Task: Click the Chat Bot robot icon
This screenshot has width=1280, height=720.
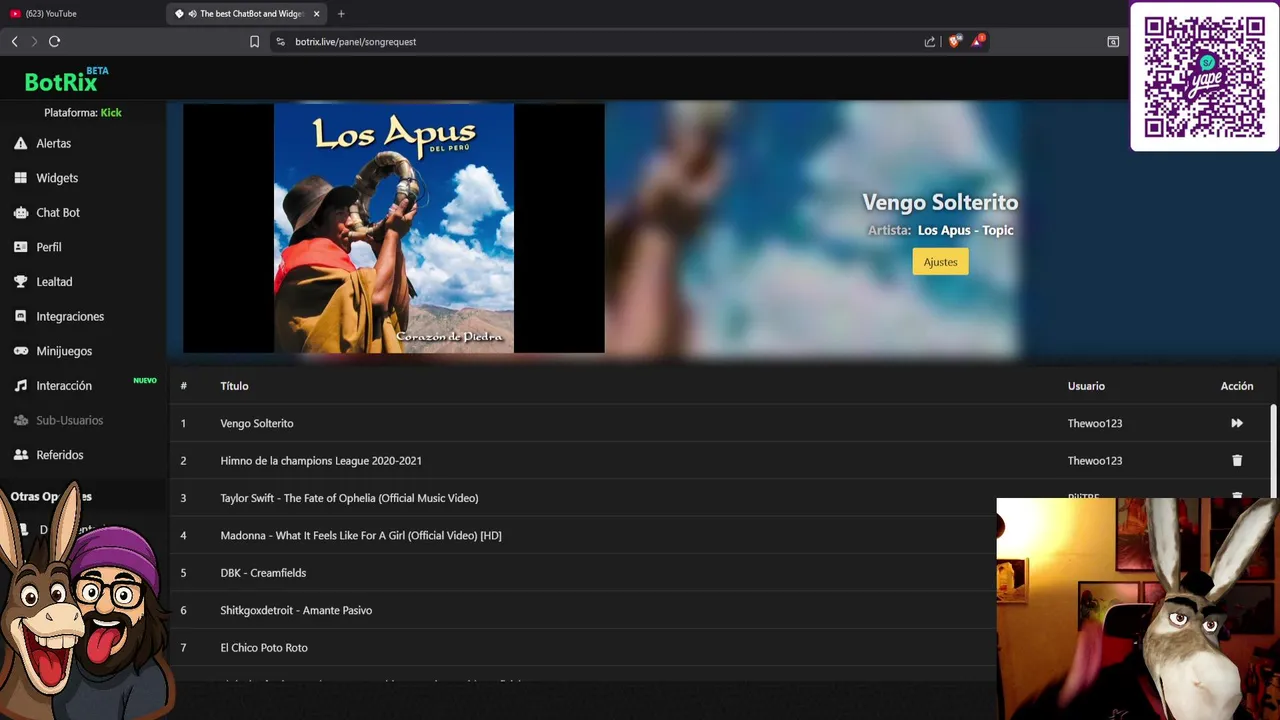Action: (x=20, y=213)
